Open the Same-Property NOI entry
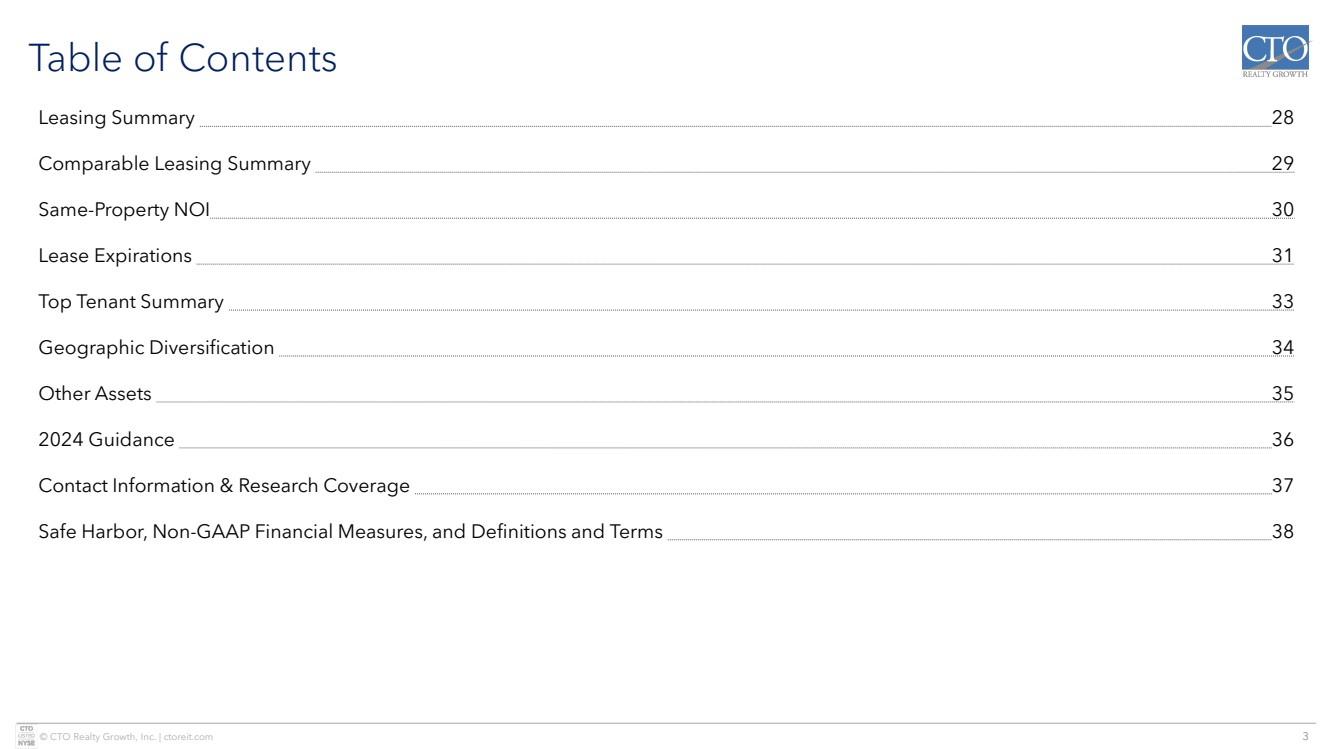 click(x=124, y=210)
